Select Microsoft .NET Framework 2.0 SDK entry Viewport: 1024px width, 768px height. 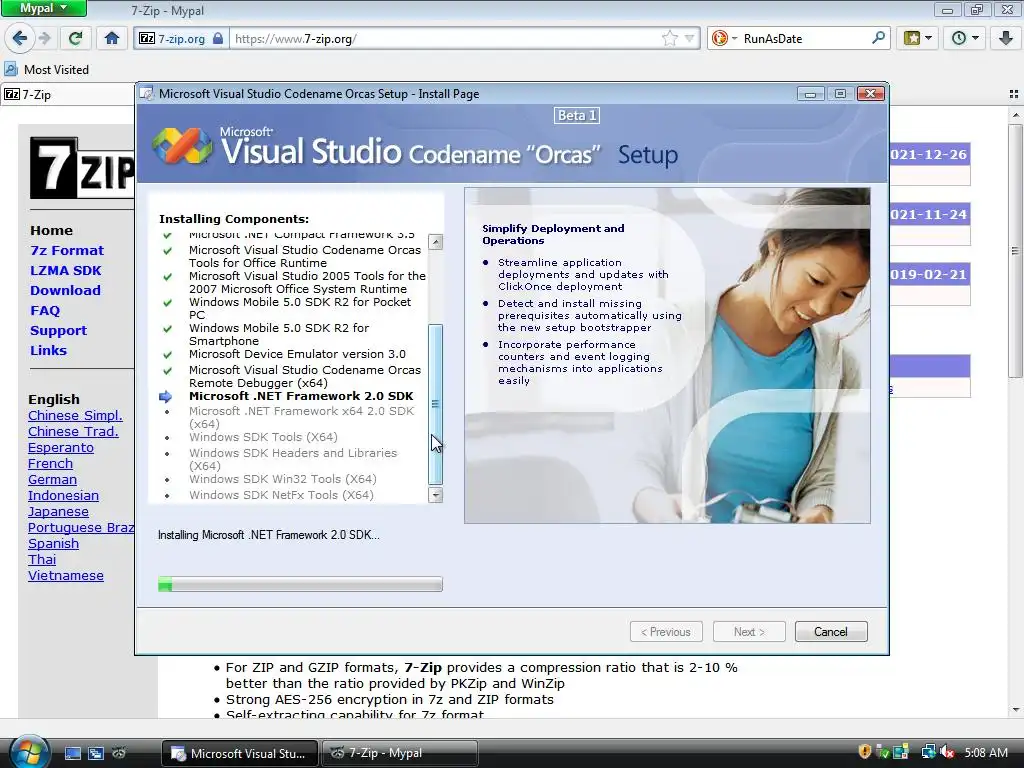[x=301, y=396]
